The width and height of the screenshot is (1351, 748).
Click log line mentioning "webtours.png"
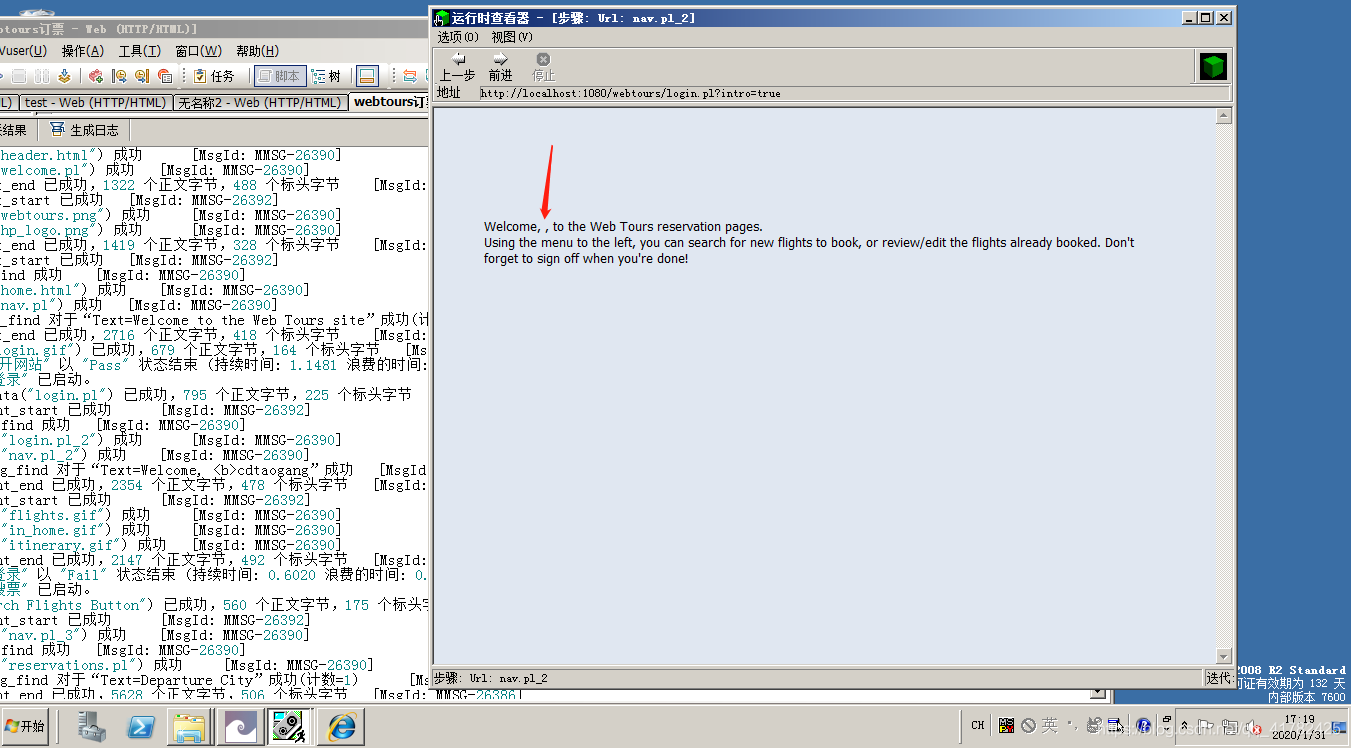tap(170, 215)
